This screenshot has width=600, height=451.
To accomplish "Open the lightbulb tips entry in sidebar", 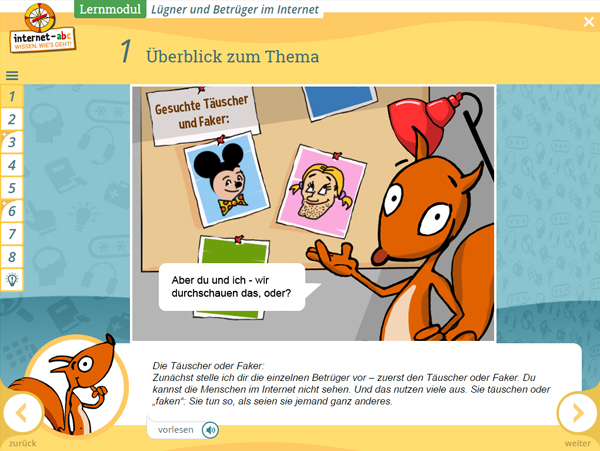I will (x=12, y=280).
